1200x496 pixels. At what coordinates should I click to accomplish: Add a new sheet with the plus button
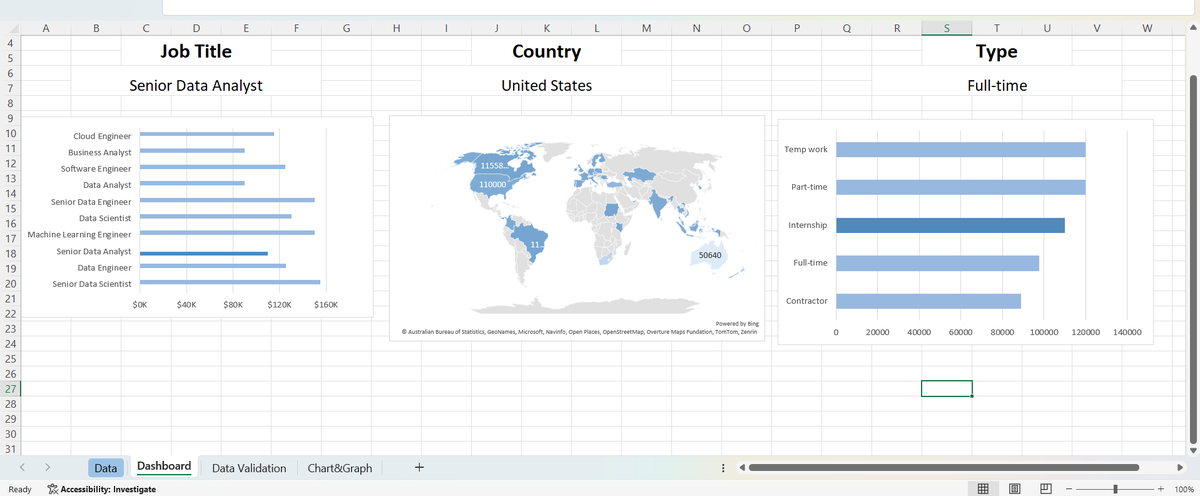click(419, 467)
